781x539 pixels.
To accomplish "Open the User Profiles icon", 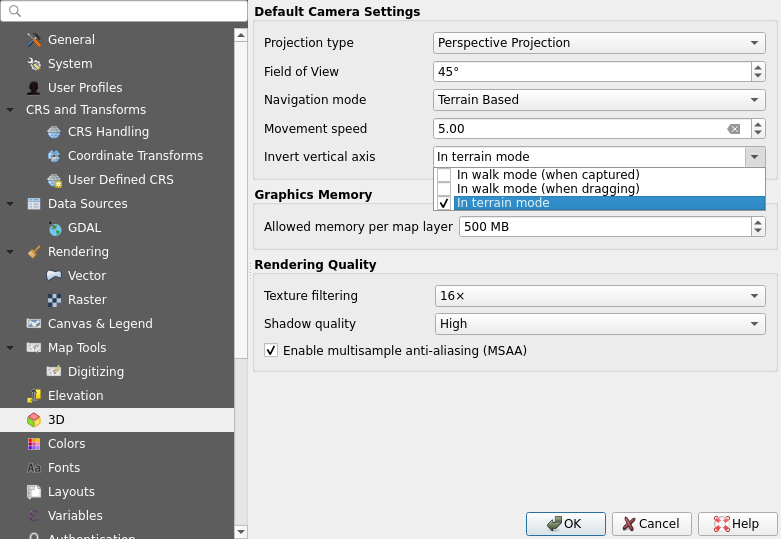I will coord(34,88).
